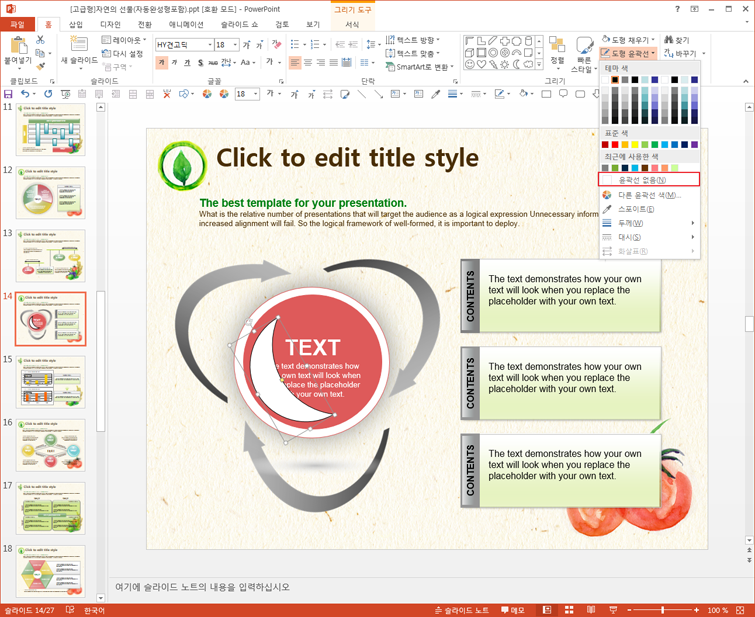This screenshot has height=617, width=755.
Task: Select the sun shape in gallery
Action: coord(505,64)
